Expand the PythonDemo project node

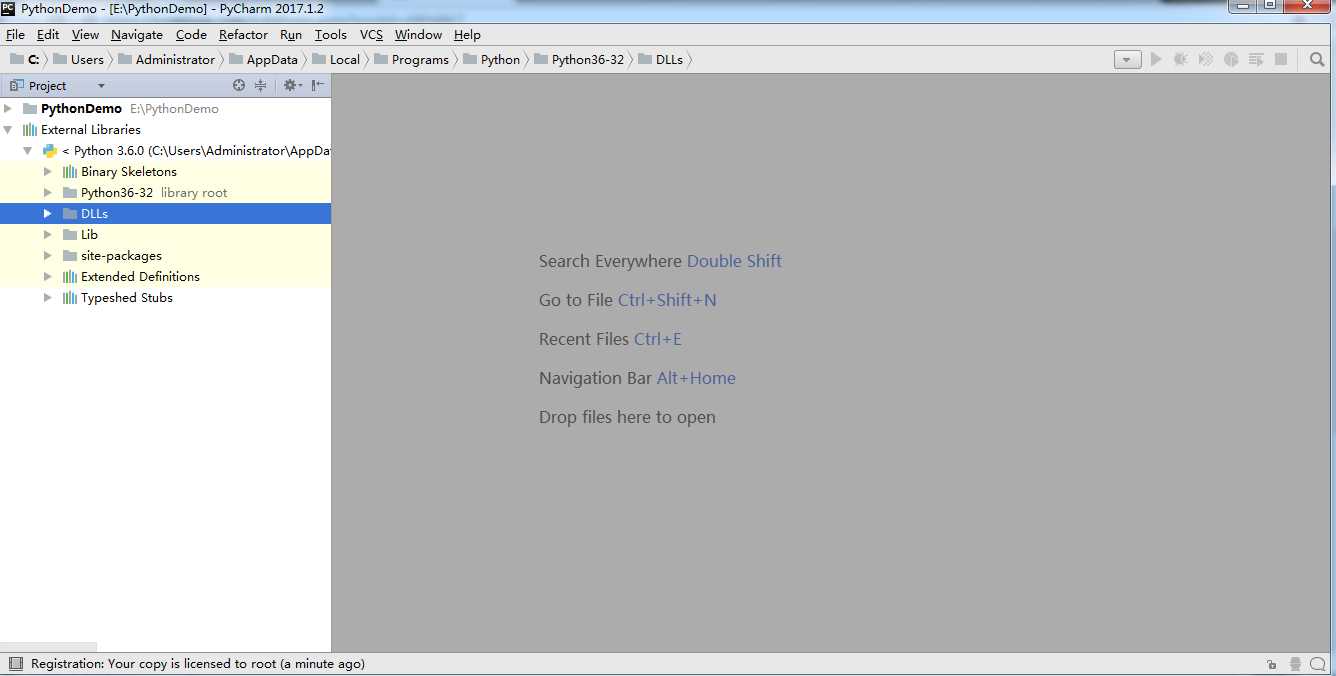[9, 109]
